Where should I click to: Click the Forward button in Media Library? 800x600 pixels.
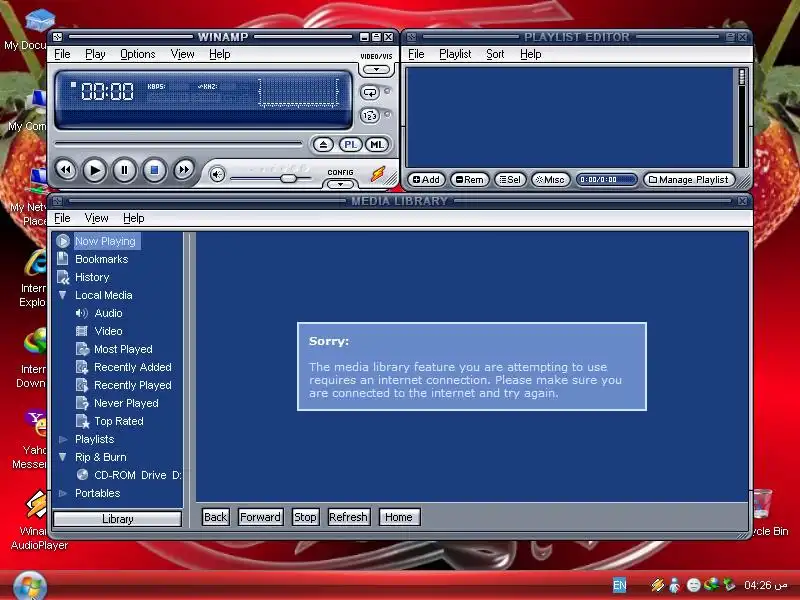260,517
